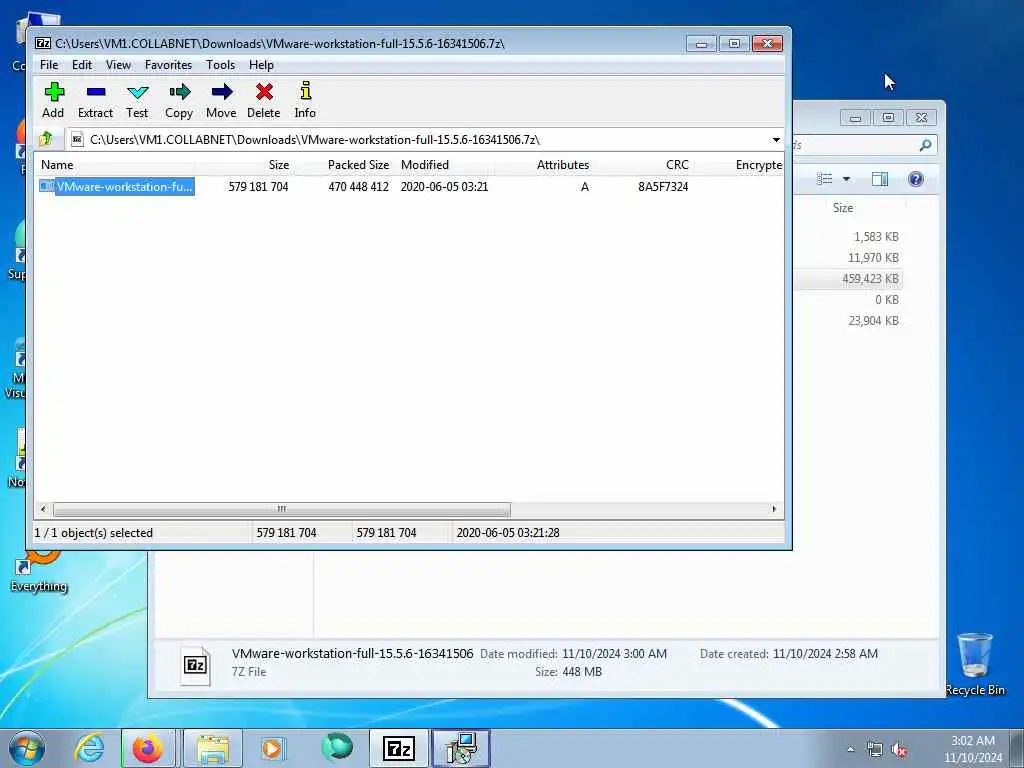Image resolution: width=1024 pixels, height=768 pixels.
Task: Sort by the Packed Size column
Action: (x=344, y=165)
